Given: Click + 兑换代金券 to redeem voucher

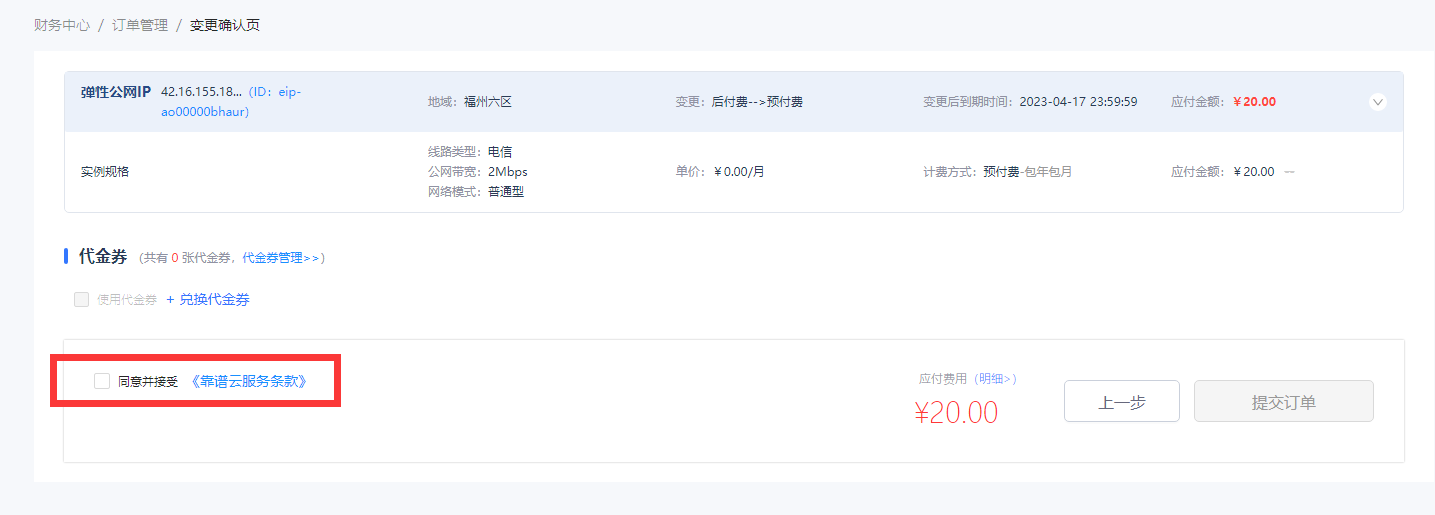Looking at the screenshot, I should [208, 299].
